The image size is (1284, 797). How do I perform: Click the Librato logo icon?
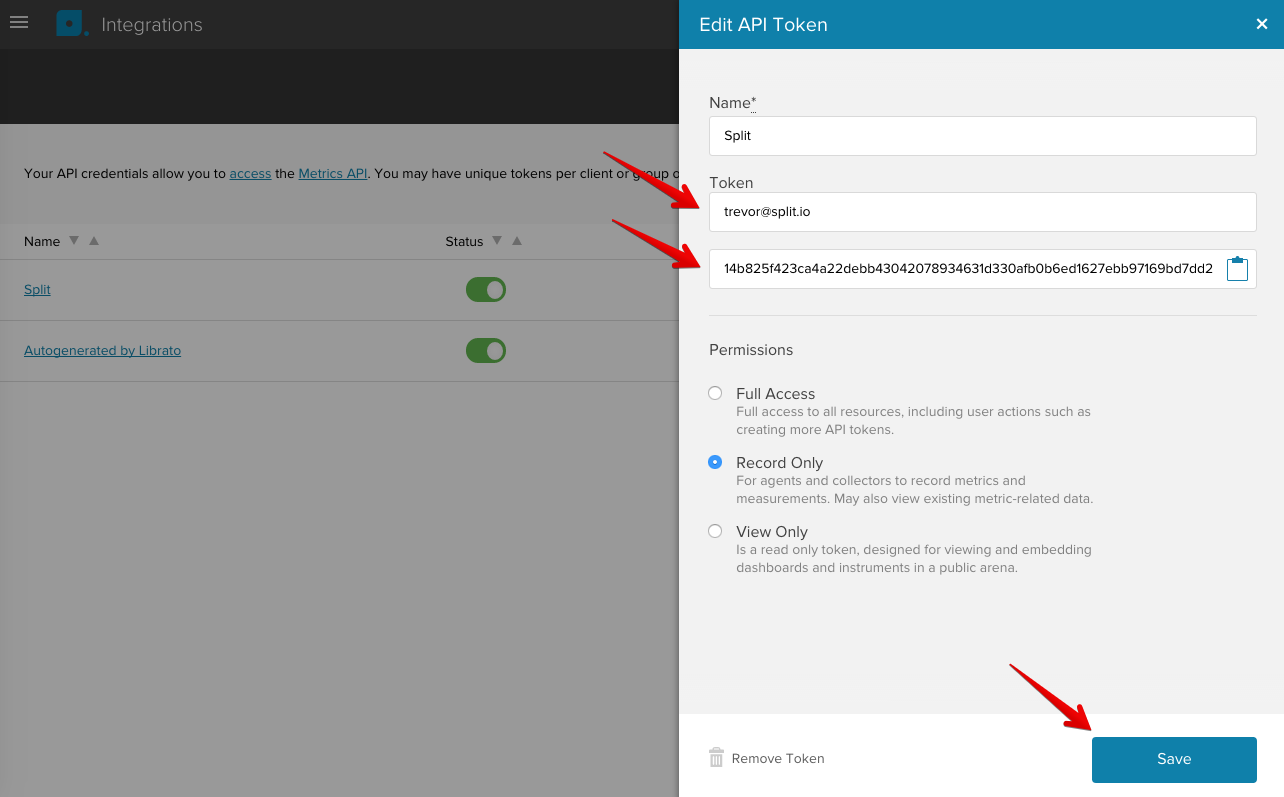[x=71, y=24]
